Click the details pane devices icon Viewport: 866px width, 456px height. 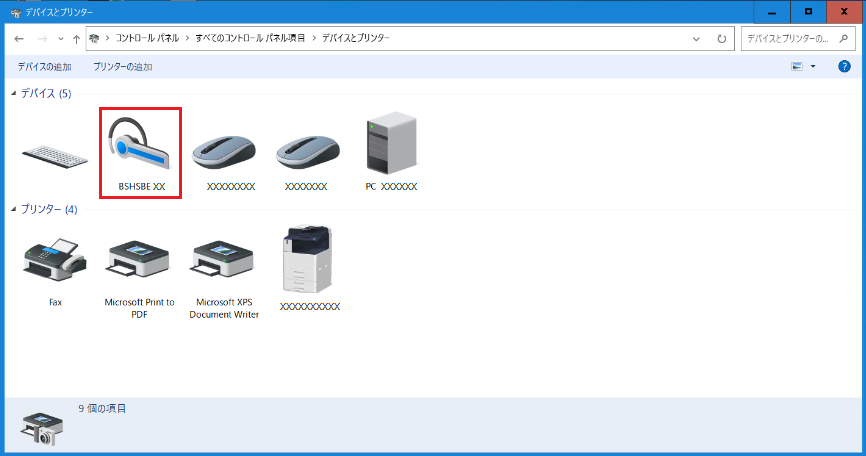42,429
